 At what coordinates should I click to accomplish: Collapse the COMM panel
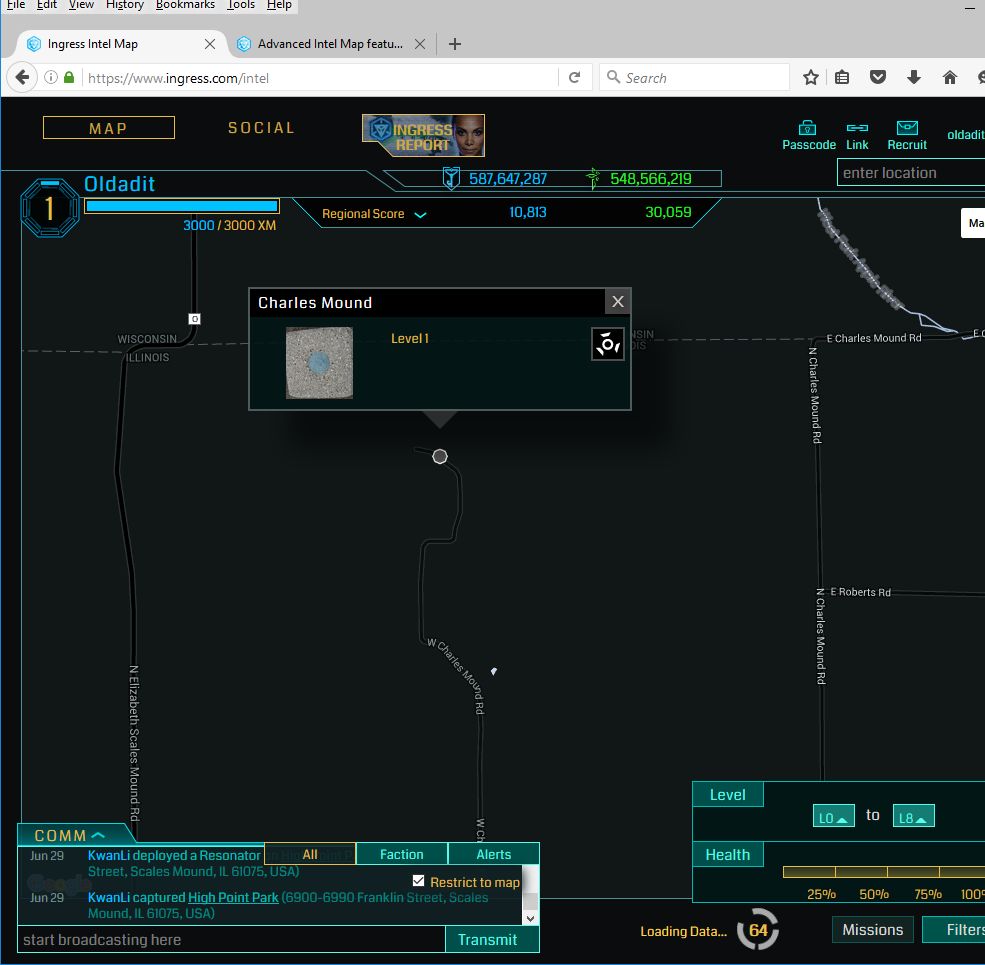pyautogui.click(x=98, y=836)
